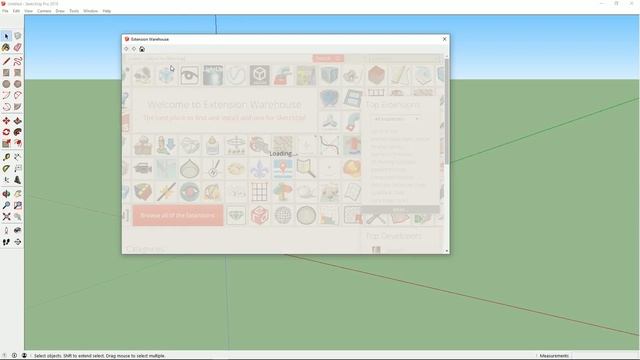Open the Window menu
This screenshot has width=640, height=360.
pyautogui.click(x=90, y=11)
